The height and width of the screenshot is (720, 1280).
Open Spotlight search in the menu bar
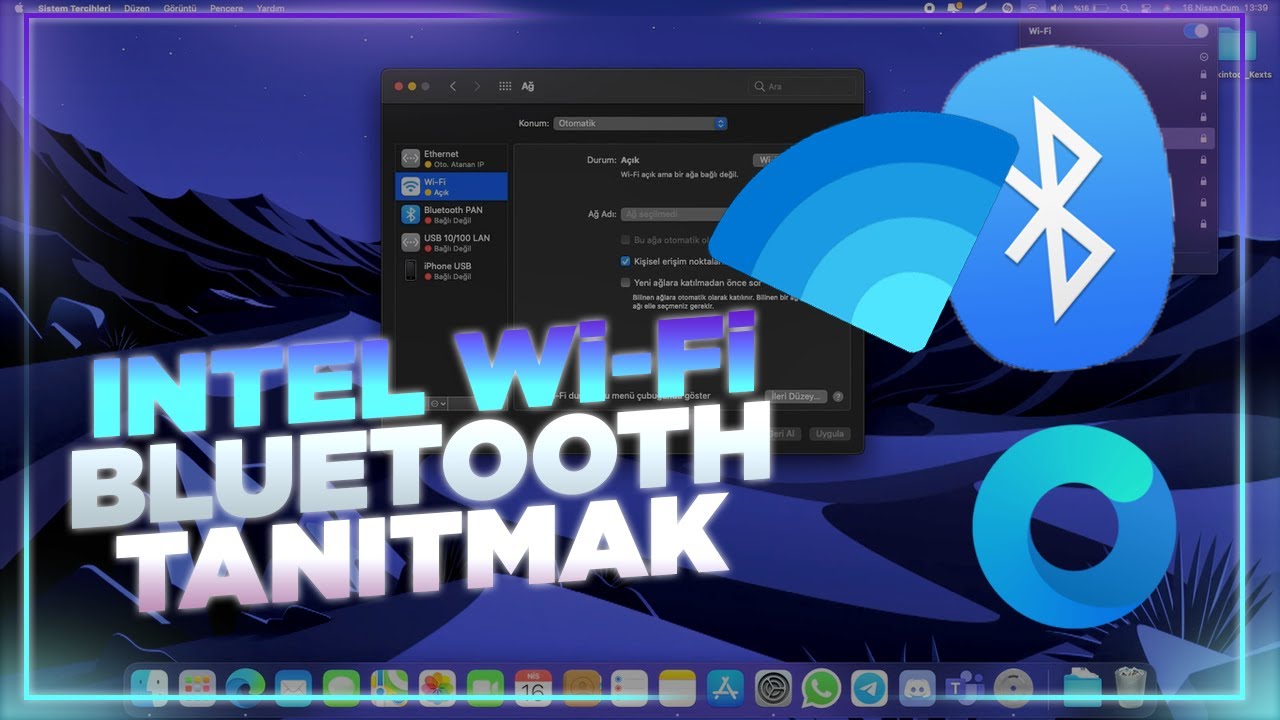1126,7
